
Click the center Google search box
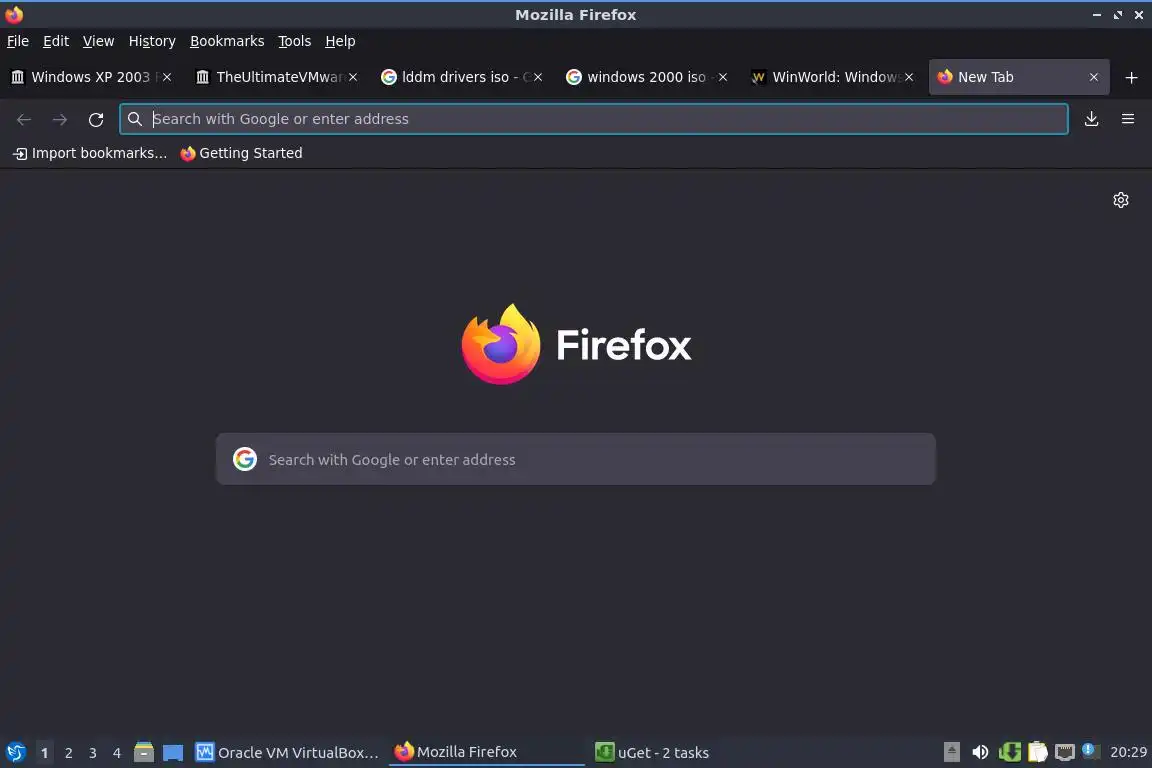575,459
